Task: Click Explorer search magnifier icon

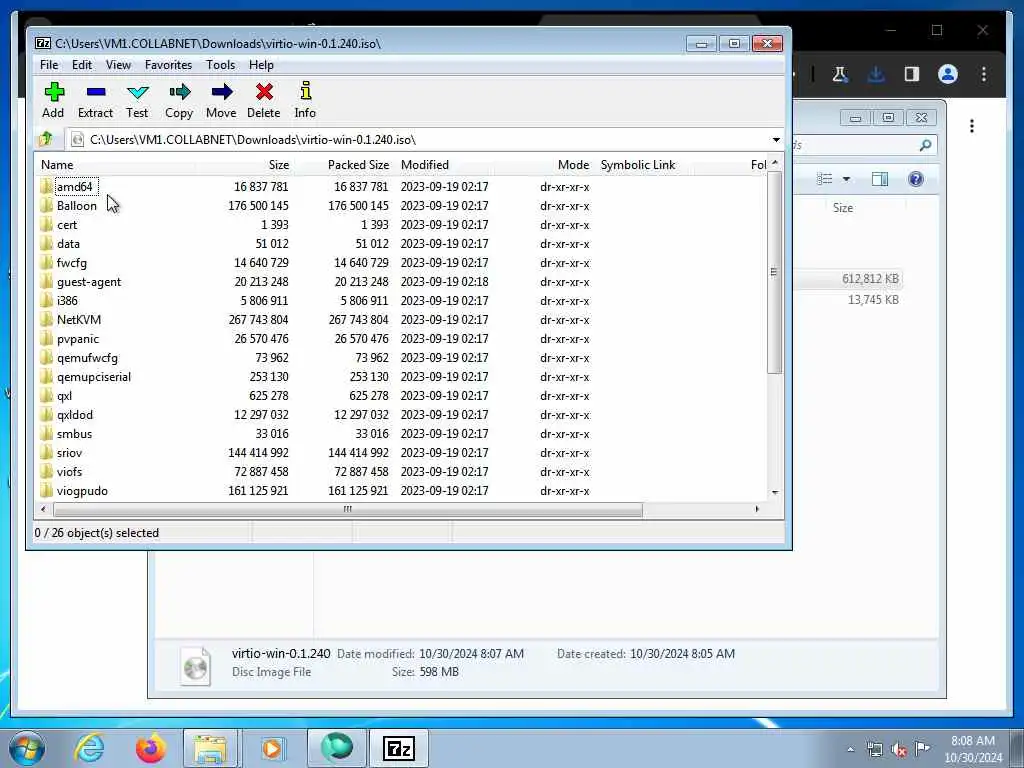Action: (925, 145)
